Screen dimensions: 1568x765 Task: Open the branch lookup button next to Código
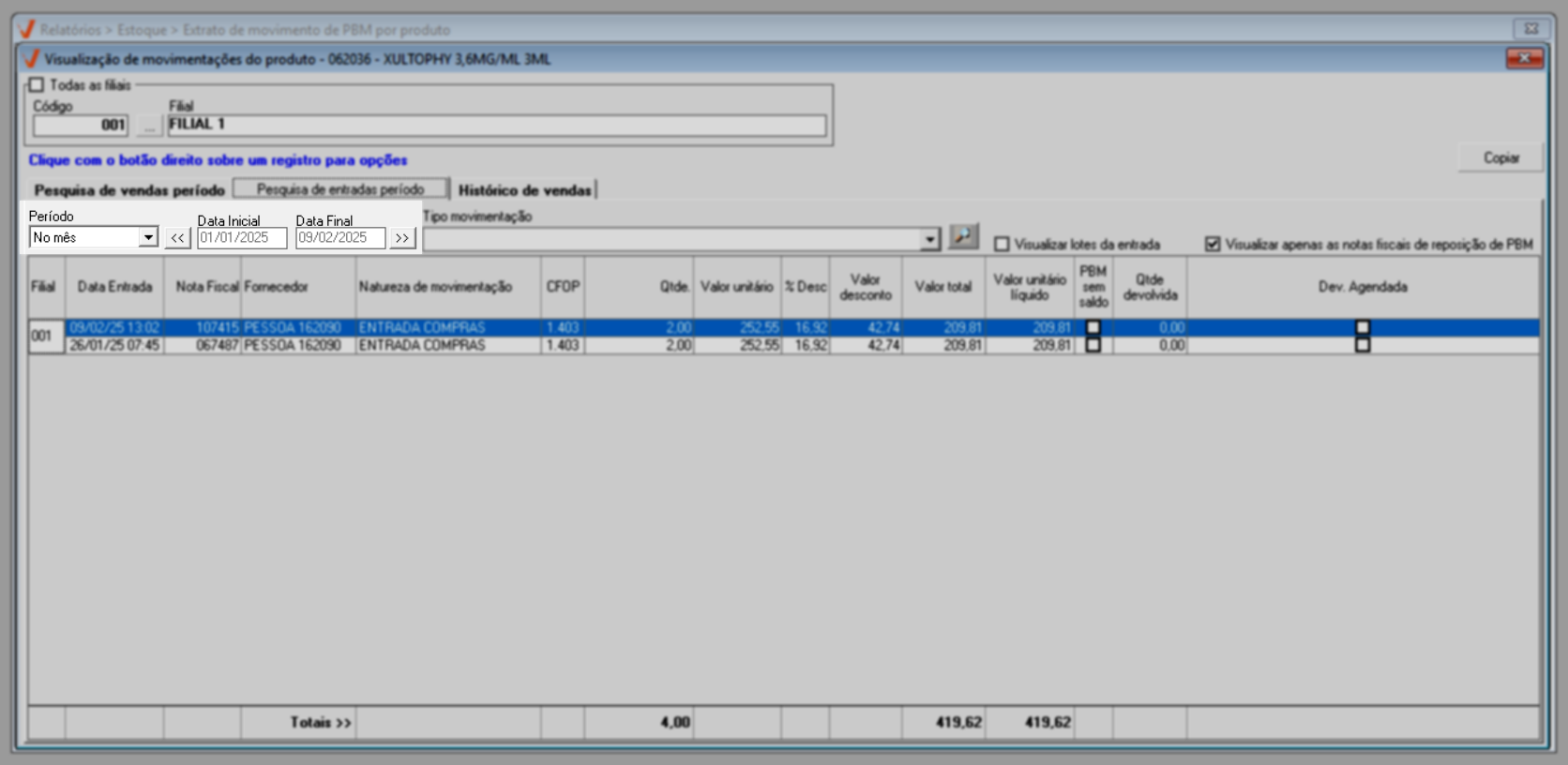[149, 126]
